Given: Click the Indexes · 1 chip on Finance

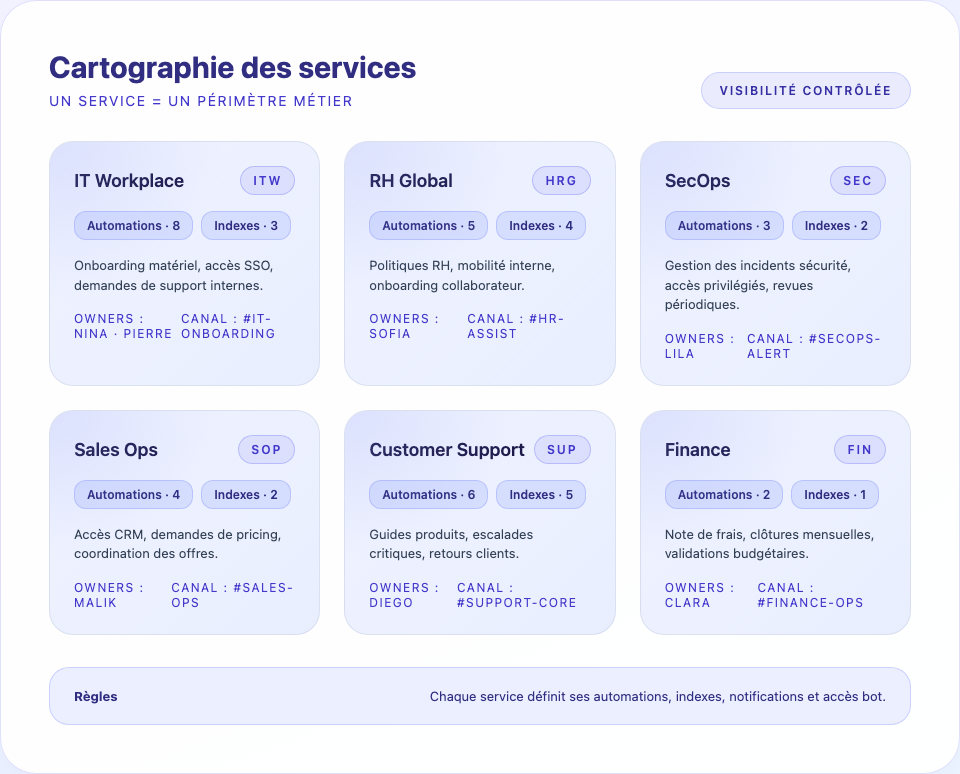Looking at the screenshot, I should tap(835, 494).
